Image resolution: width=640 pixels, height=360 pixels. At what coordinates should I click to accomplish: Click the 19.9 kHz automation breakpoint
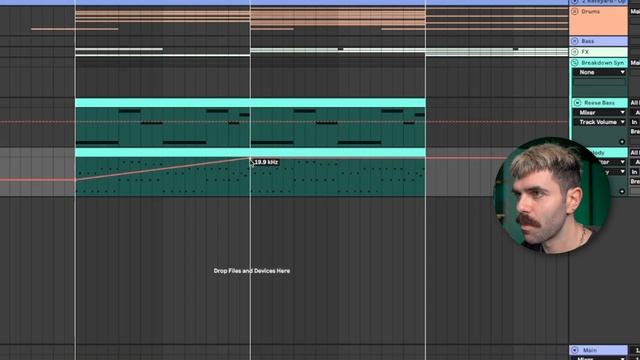click(x=250, y=158)
